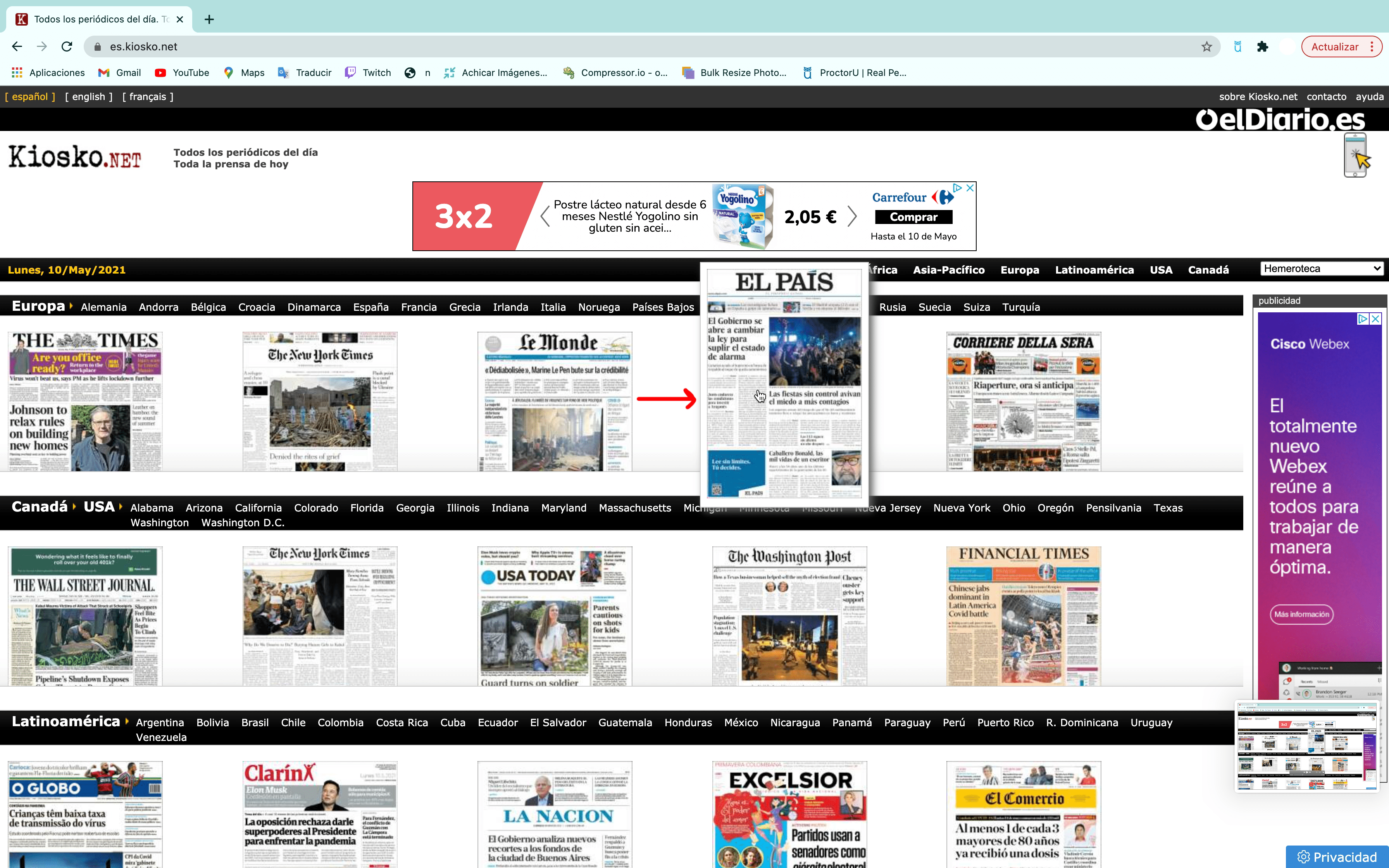
Task: Select Canadá in the top region menu
Action: [1208, 270]
